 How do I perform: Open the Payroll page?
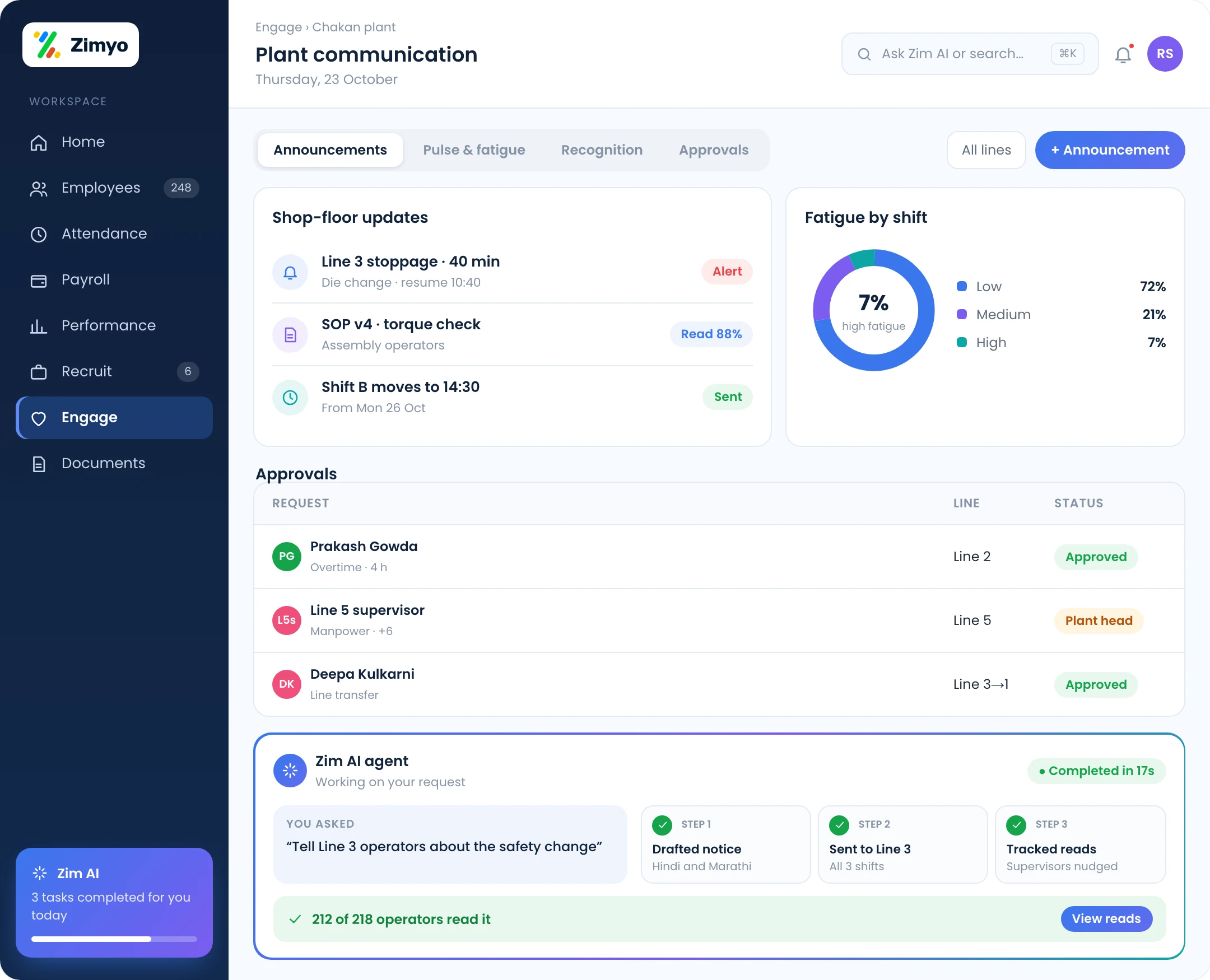[114, 279]
